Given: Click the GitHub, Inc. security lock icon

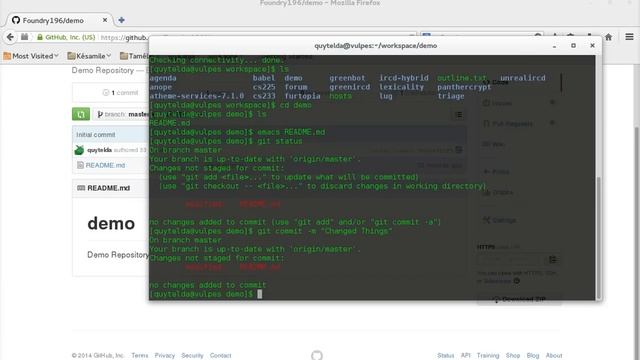Looking at the screenshot, I should (x=40, y=37).
